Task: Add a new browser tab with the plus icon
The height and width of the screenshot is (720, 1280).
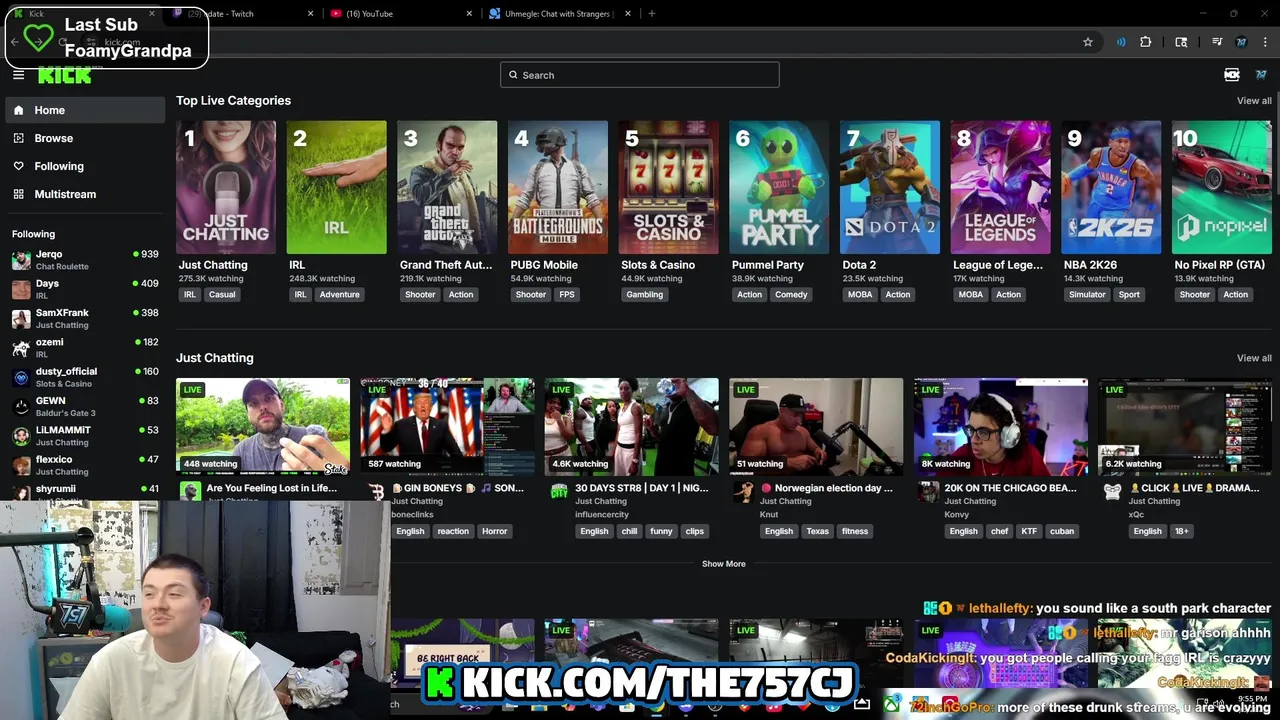Action: coord(652,14)
